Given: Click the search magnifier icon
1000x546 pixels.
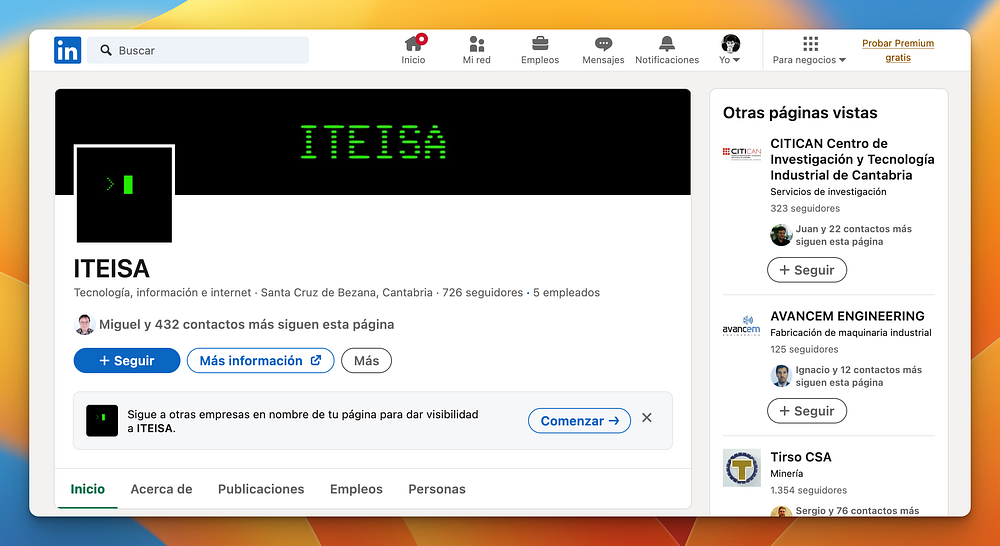Looking at the screenshot, I should [x=106, y=50].
